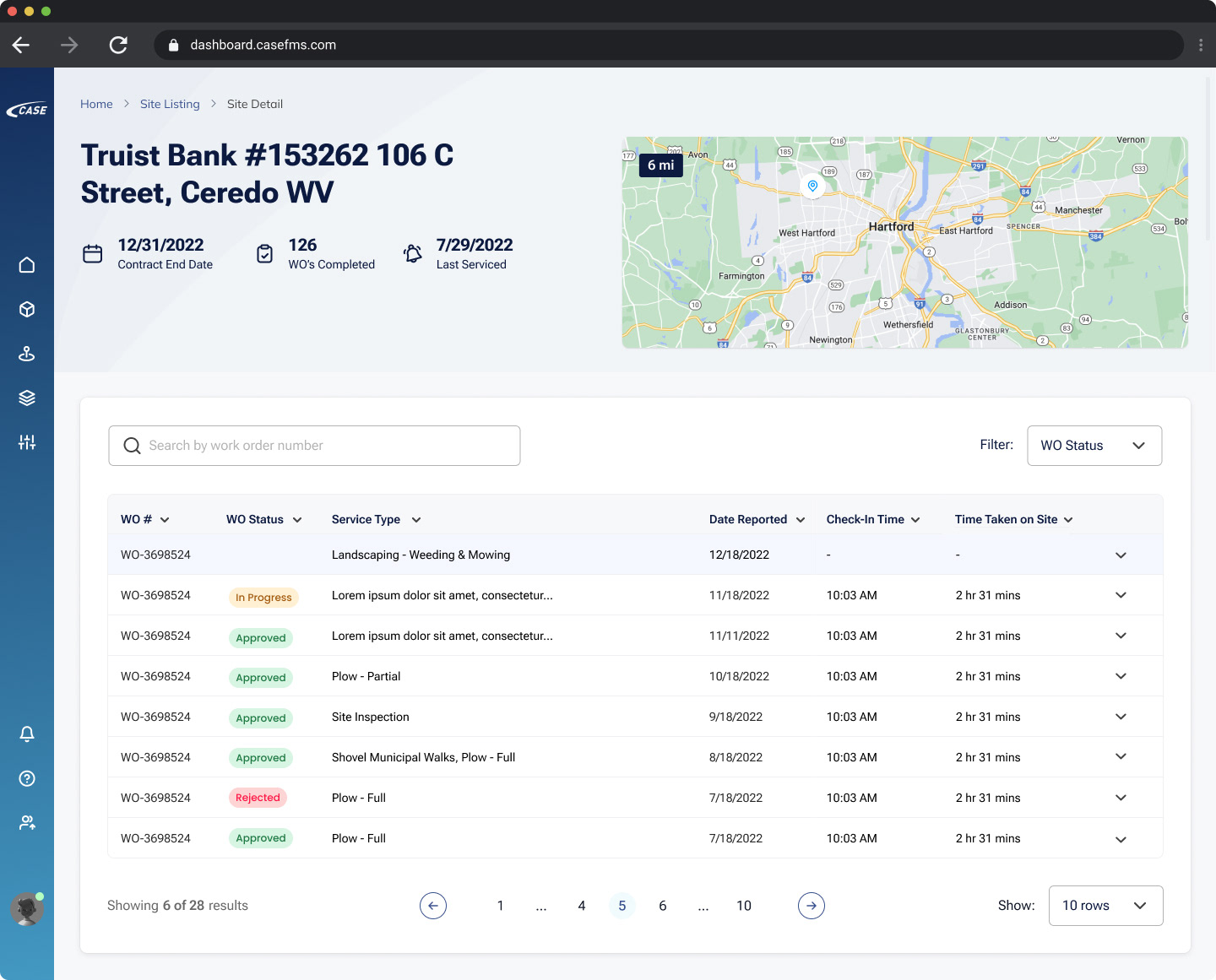Reload the page with refresh icon
Screen dimensions: 1216x980
[x=118, y=45]
